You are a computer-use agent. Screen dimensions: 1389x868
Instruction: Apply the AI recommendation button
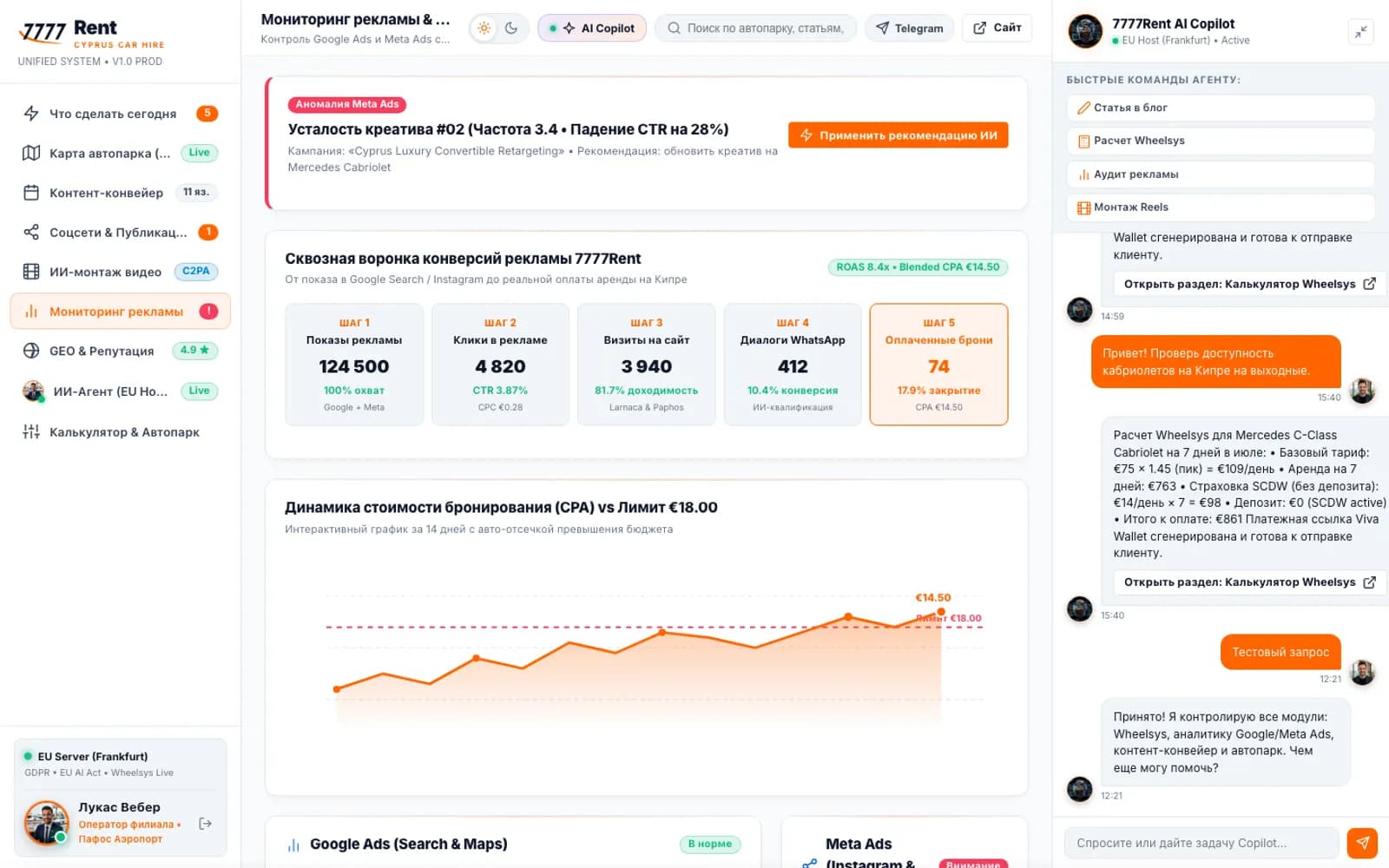[898, 135]
